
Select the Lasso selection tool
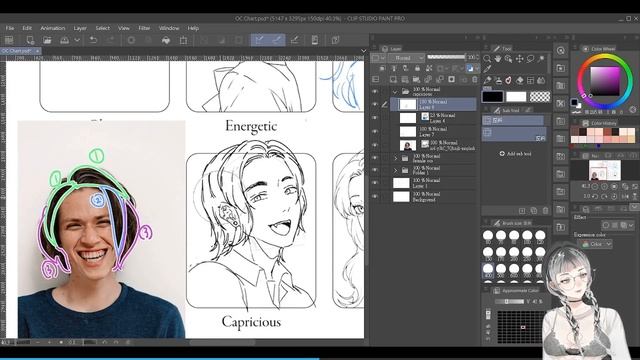530,59
